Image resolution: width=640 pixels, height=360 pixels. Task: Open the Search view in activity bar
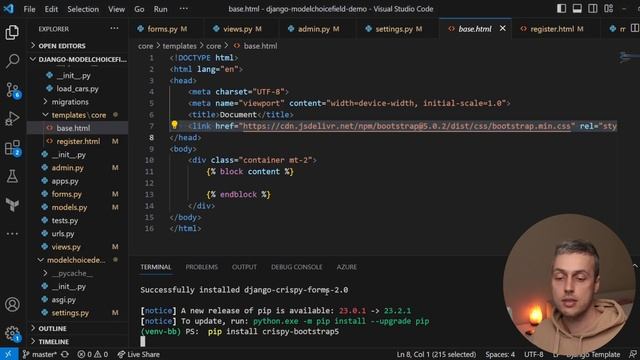pyautogui.click(x=12, y=61)
